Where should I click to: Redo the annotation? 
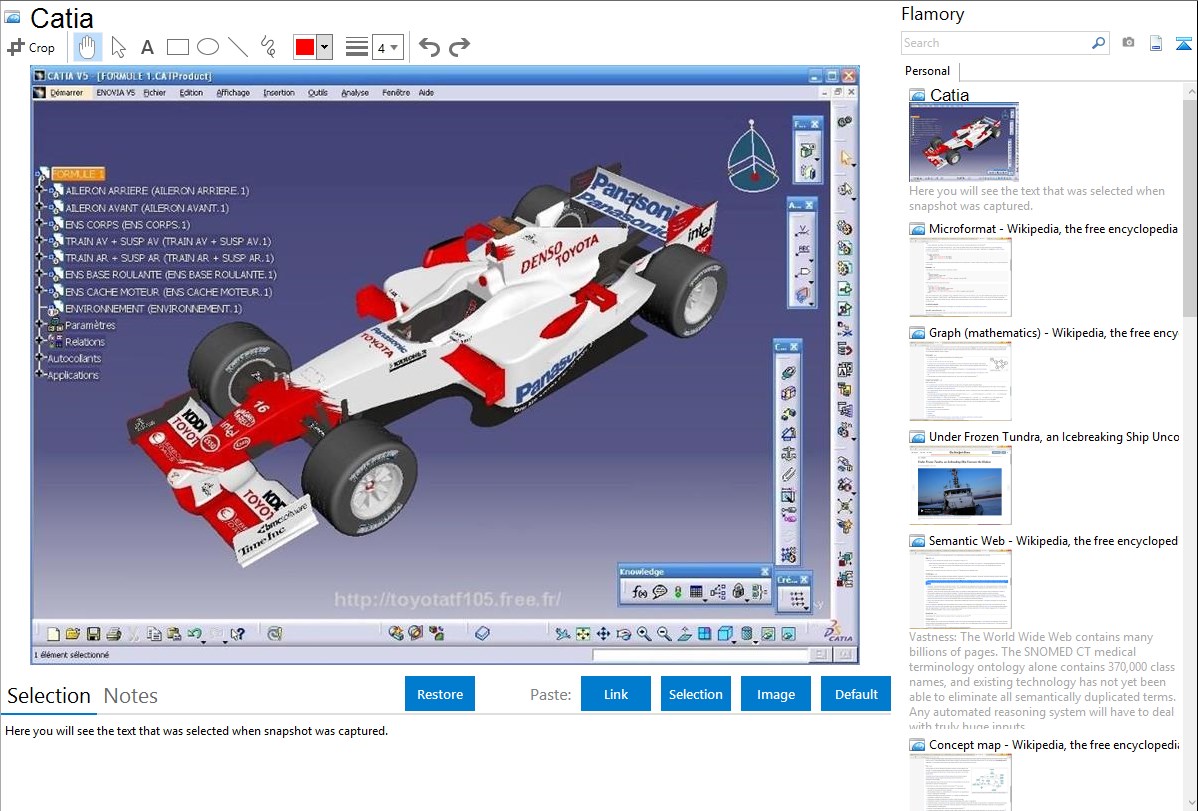pyautogui.click(x=459, y=47)
